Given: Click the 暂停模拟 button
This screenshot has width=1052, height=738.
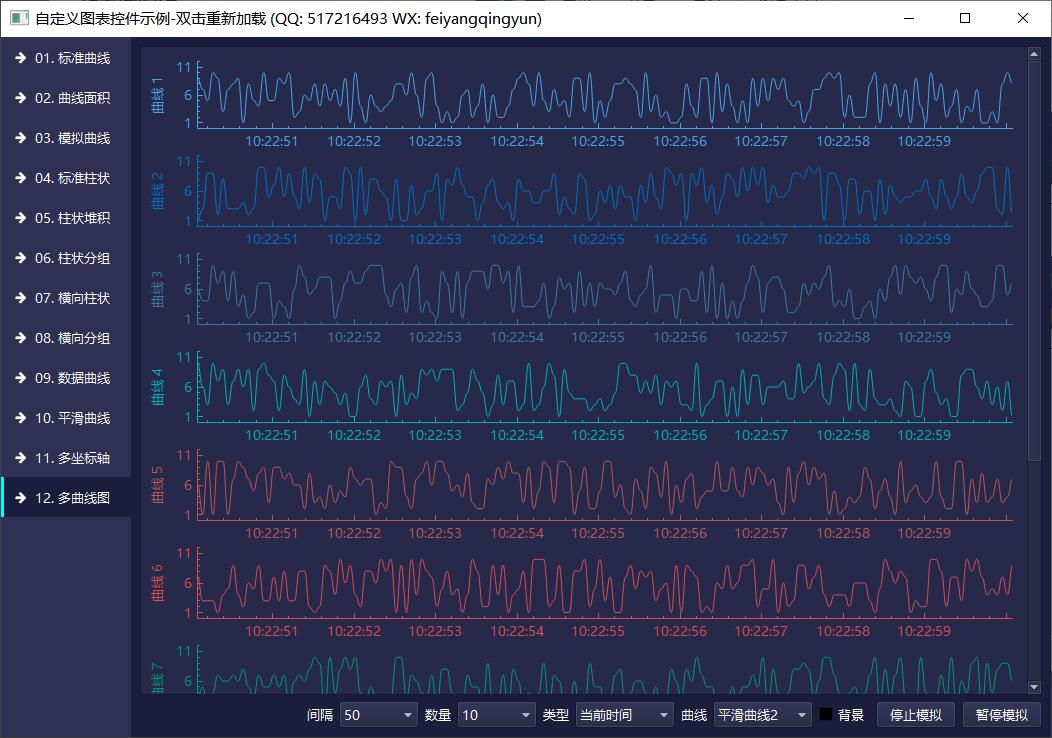Looking at the screenshot, I should pyautogui.click(x=1001, y=715).
